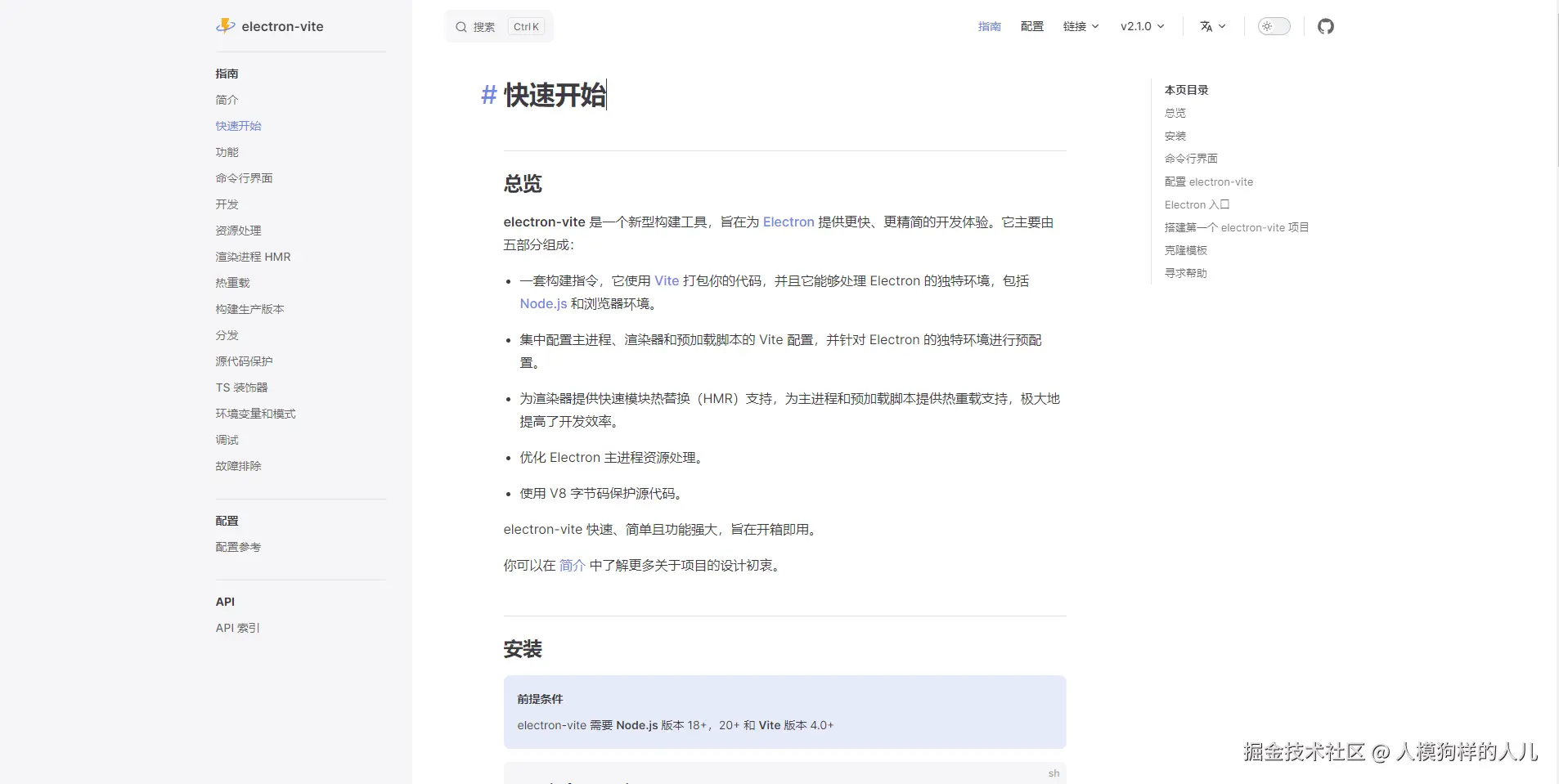Image resolution: width=1559 pixels, height=784 pixels.
Task: Click the search magnifier icon
Action: [x=461, y=27]
